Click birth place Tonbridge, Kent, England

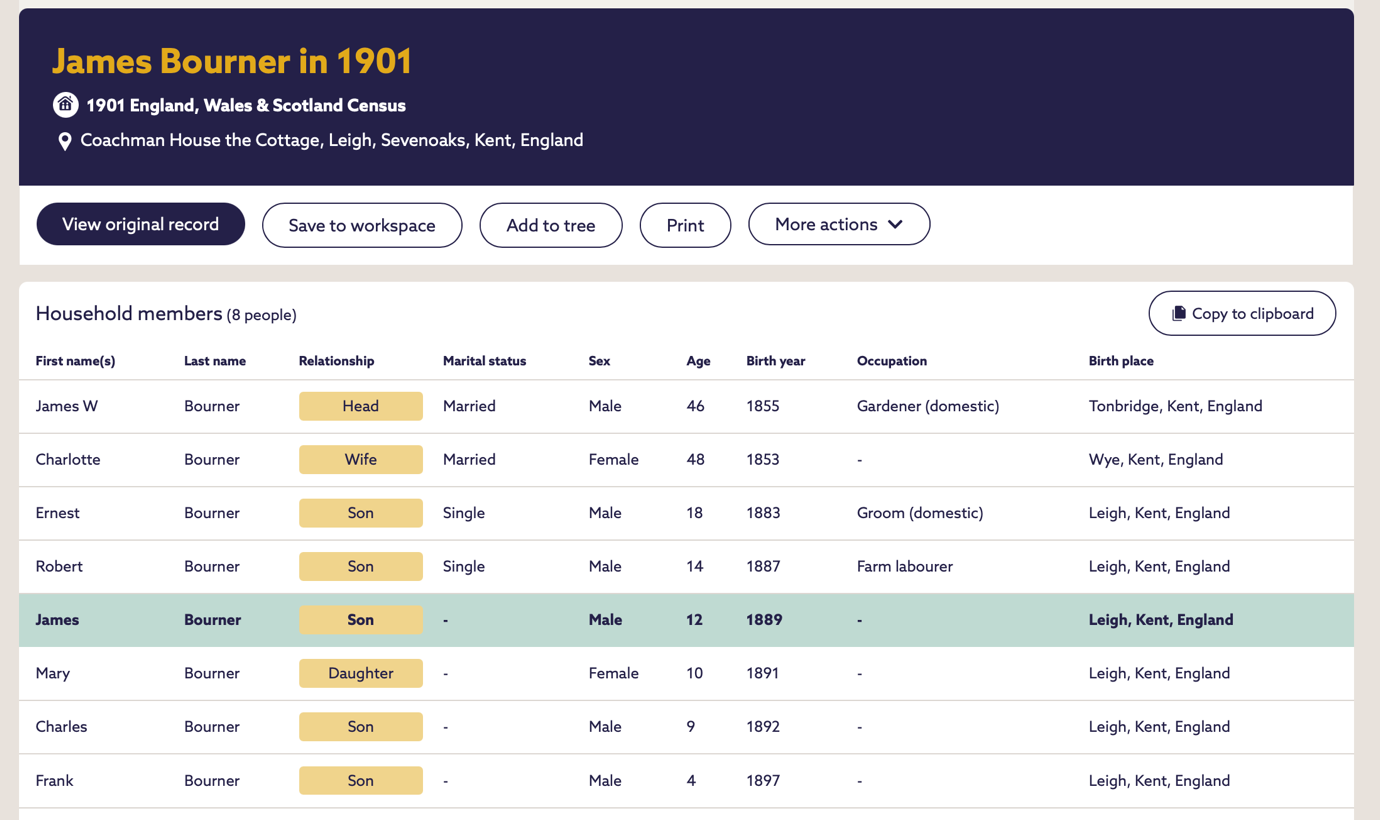pos(1175,406)
